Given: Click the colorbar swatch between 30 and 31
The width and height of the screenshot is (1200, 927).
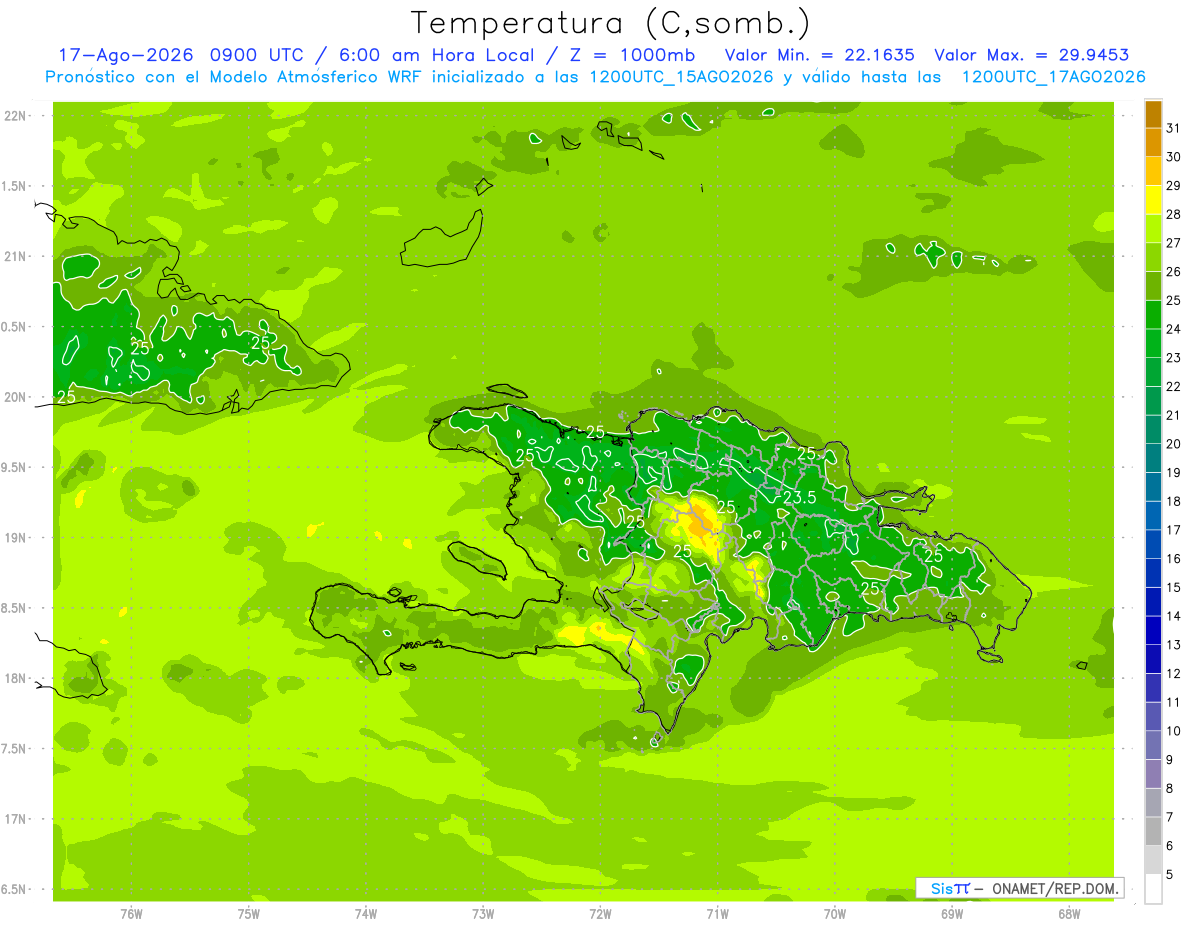Looking at the screenshot, I should 1153,143.
